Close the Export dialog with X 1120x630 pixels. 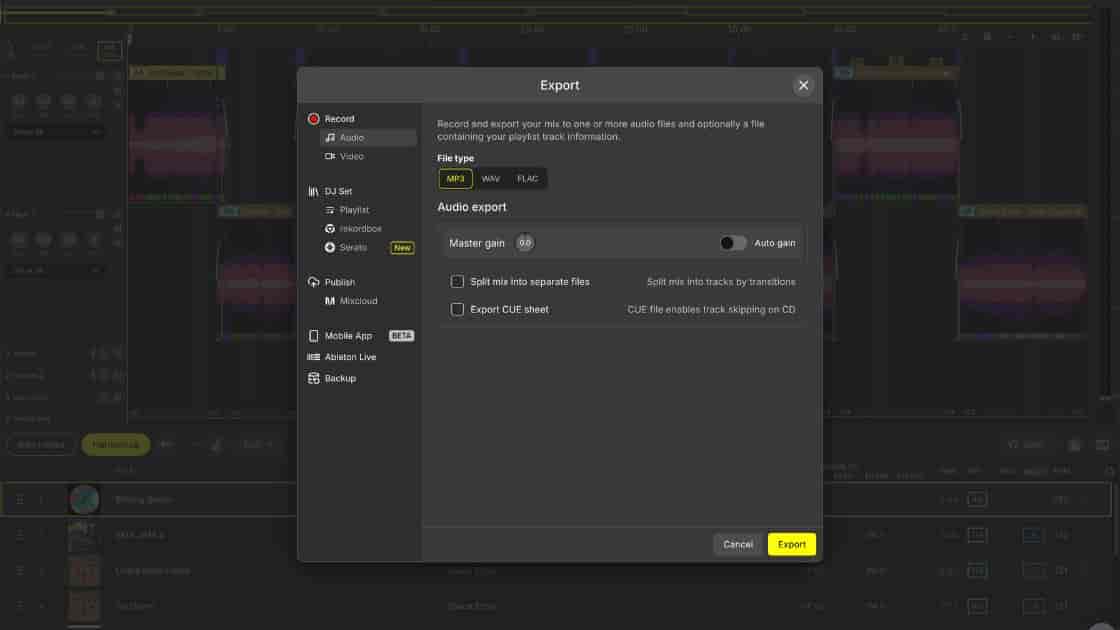click(803, 86)
